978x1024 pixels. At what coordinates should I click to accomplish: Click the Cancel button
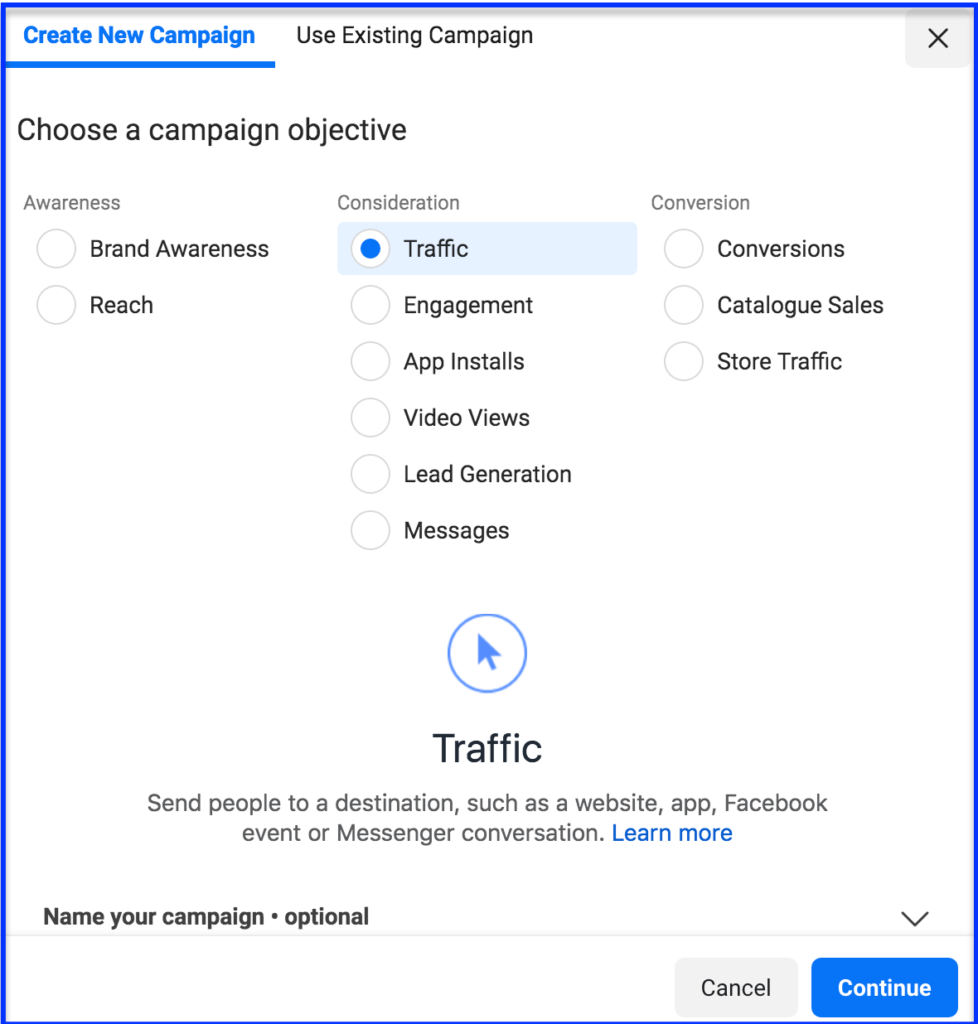click(x=735, y=988)
